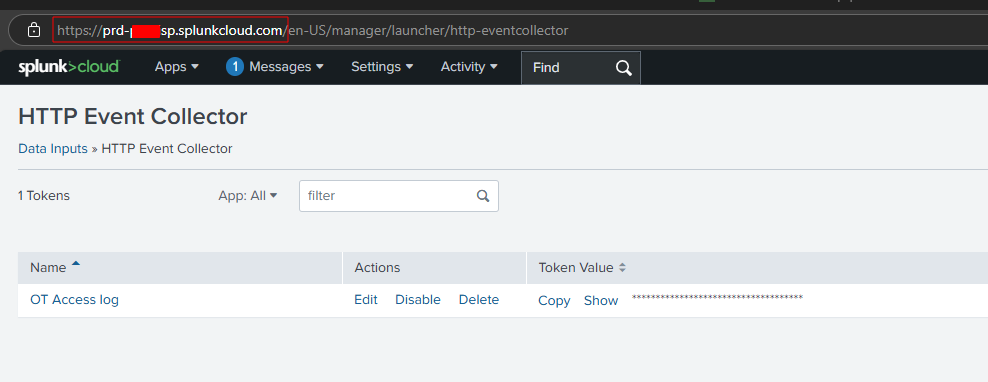
Task: Disable the OT Access log token
Action: tap(418, 300)
